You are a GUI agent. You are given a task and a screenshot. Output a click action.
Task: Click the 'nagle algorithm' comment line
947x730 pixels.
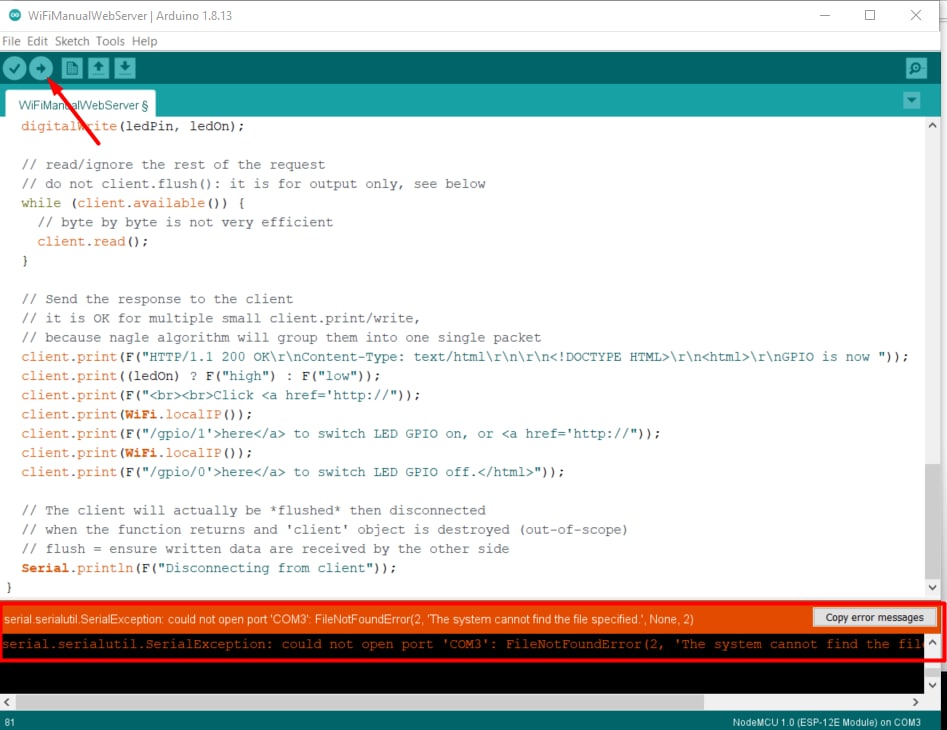[x=281, y=338]
